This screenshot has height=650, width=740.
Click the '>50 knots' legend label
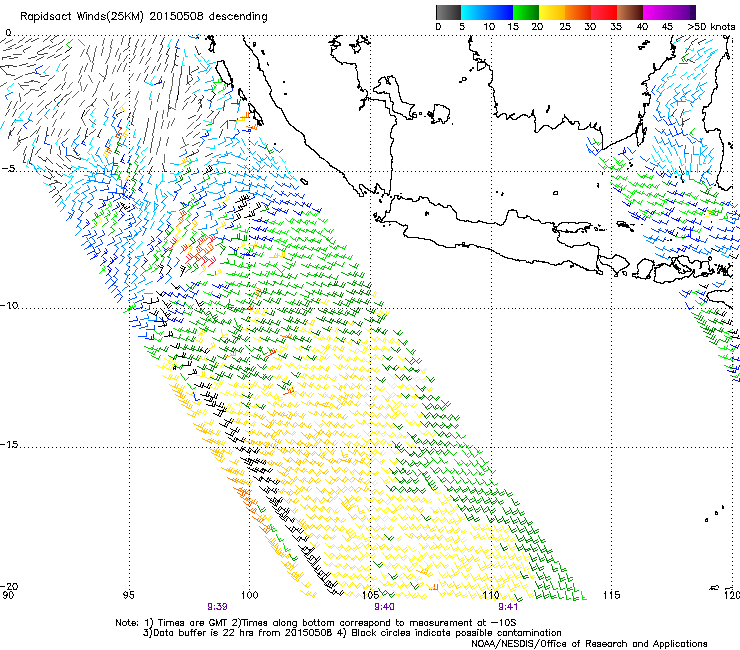pyautogui.click(x=711, y=27)
